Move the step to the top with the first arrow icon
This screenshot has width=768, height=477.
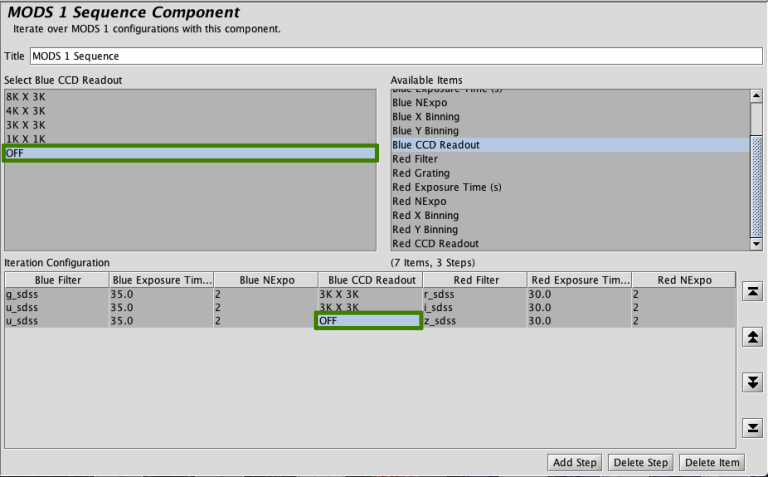752,292
